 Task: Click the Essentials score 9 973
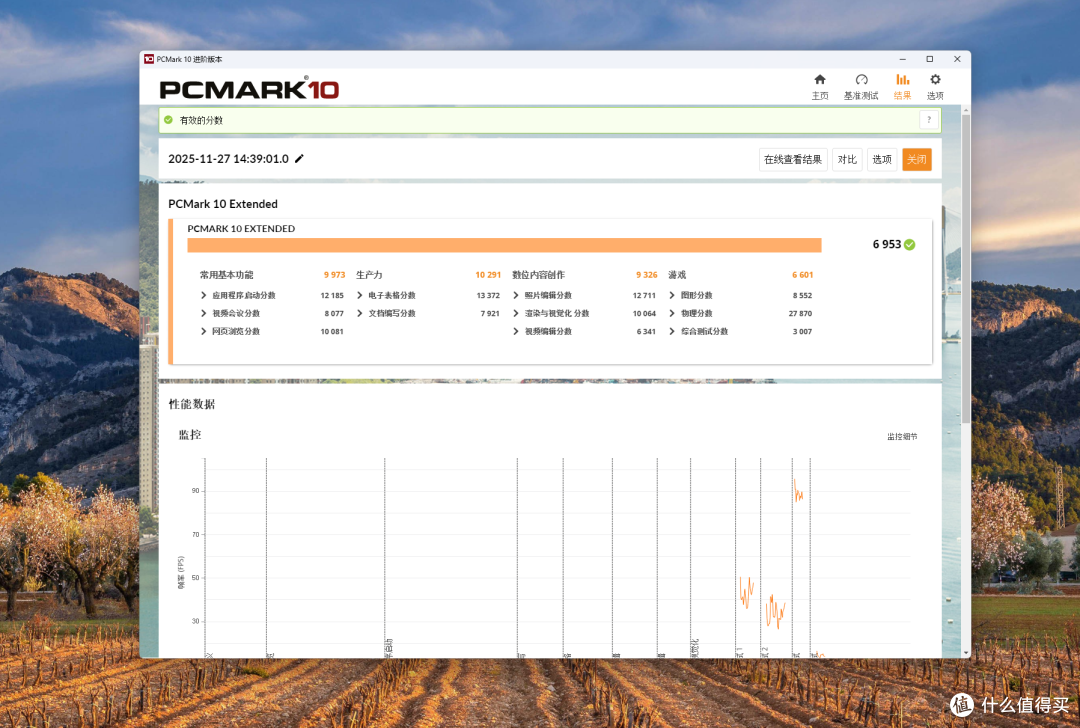coord(334,275)
